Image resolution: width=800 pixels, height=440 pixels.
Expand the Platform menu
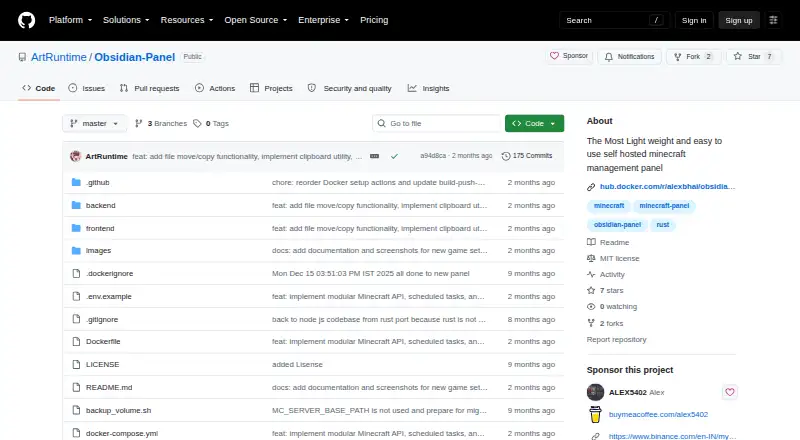pyautogui.click(x=70, y=20)
